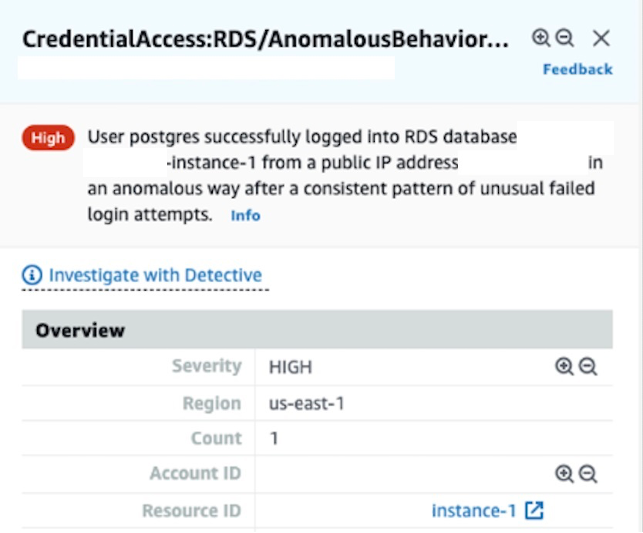Open the Feedback link
Viewport: 643px width, 533px height.
(577, 69)
